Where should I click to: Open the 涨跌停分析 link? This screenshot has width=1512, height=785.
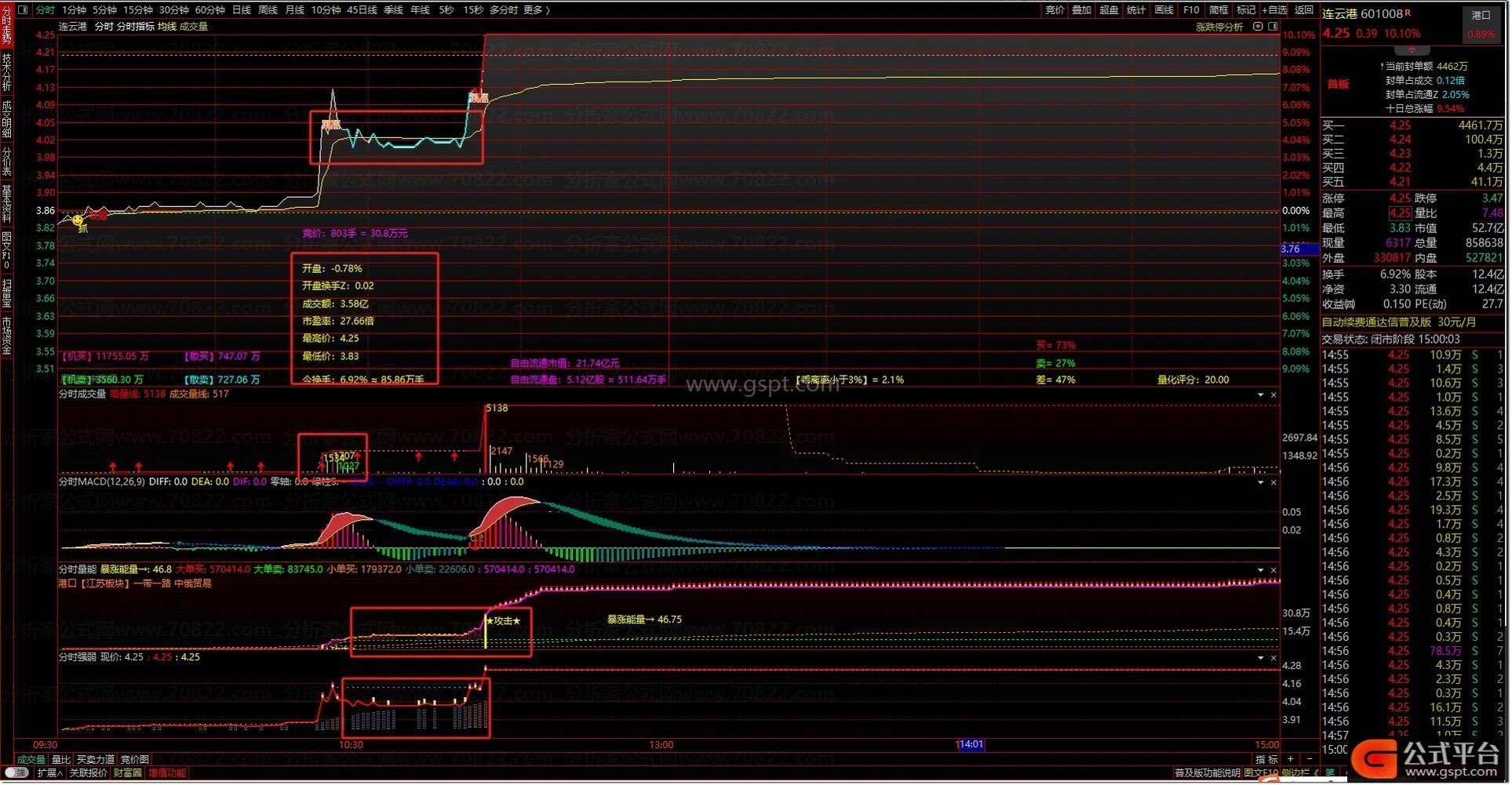[1219, 27]
